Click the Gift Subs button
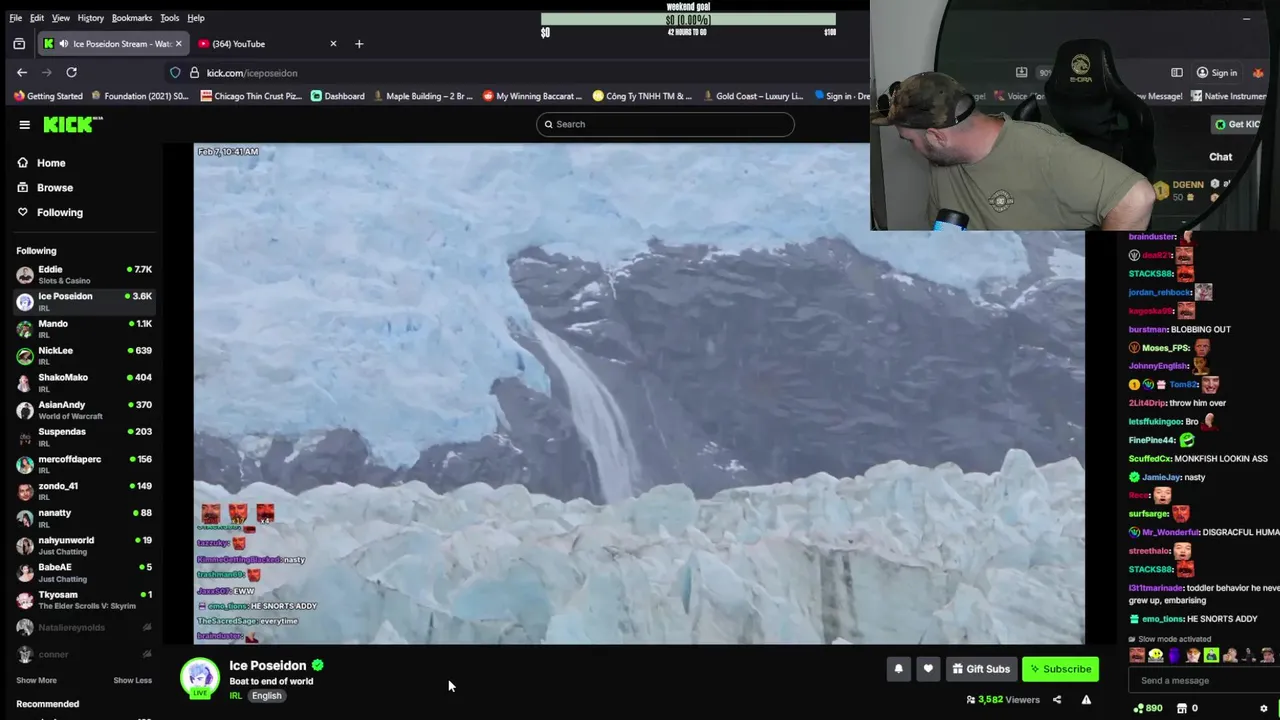Viewport: 1280px width, 720px height. click(x=981, y=669)
